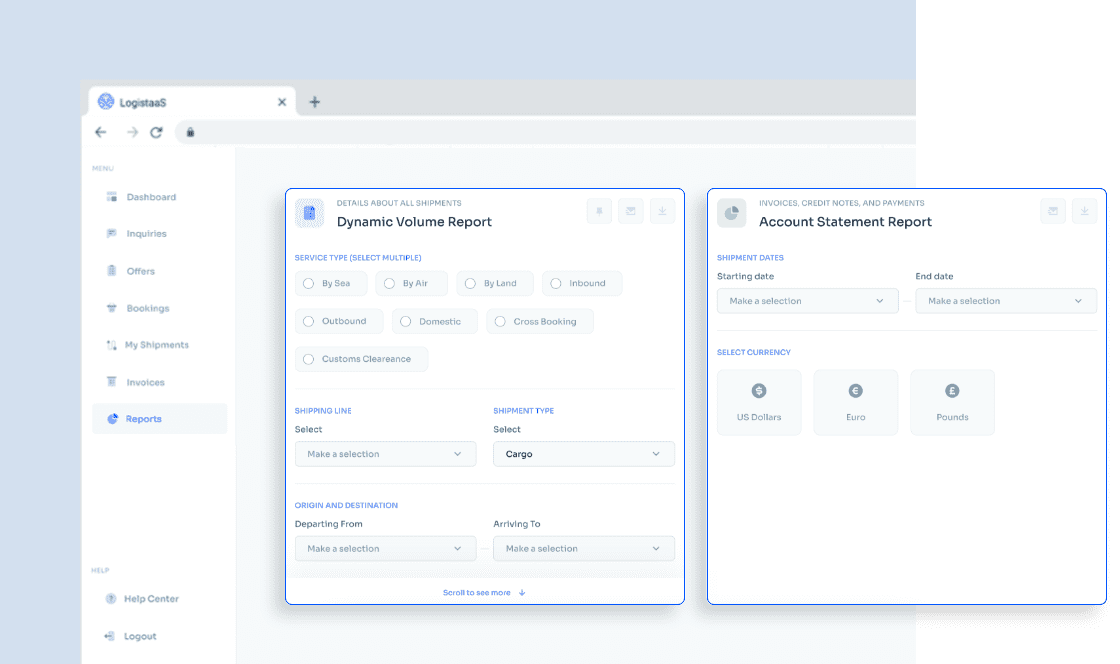Go to Dashboard in the sidebar
This screenshot has width=1120, height=664.
pos(150,197)
